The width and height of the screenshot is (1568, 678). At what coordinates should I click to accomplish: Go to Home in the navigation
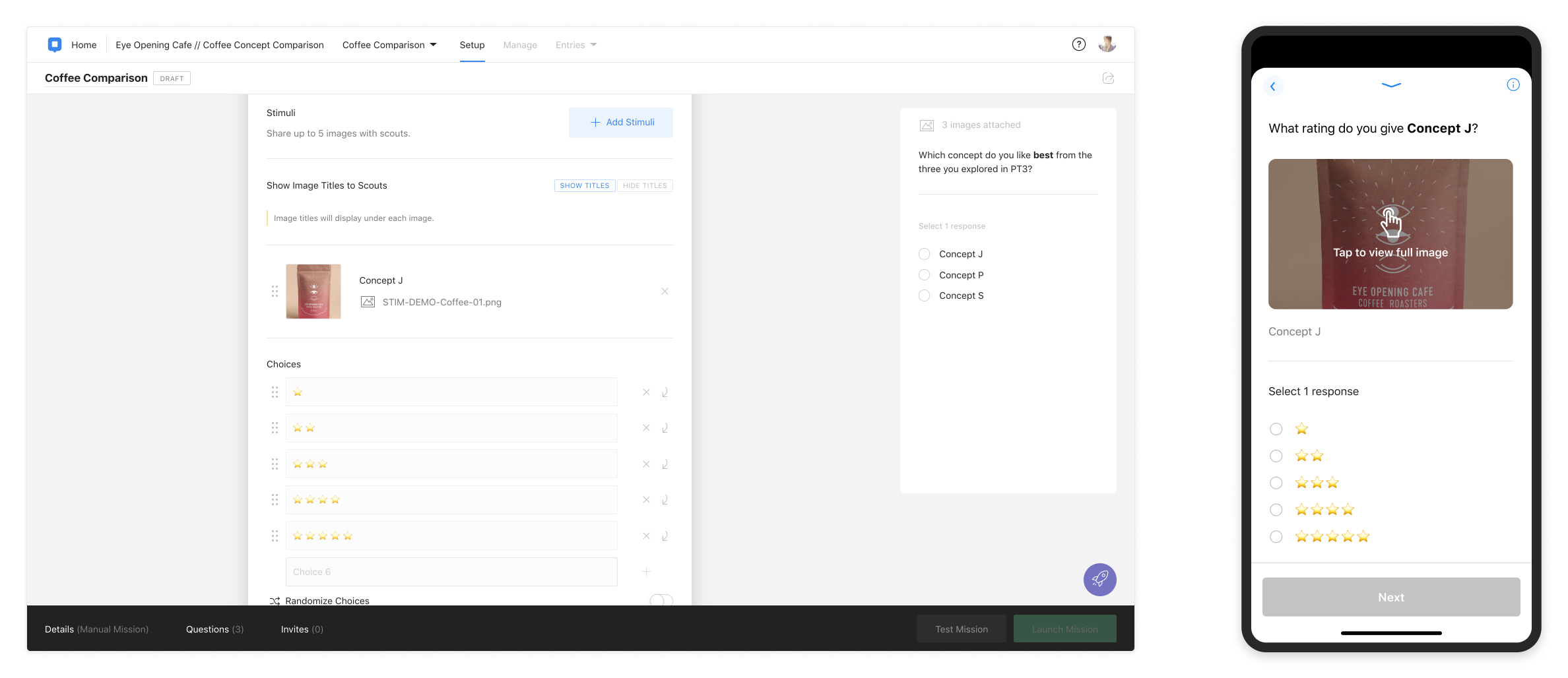coord(84,45)
